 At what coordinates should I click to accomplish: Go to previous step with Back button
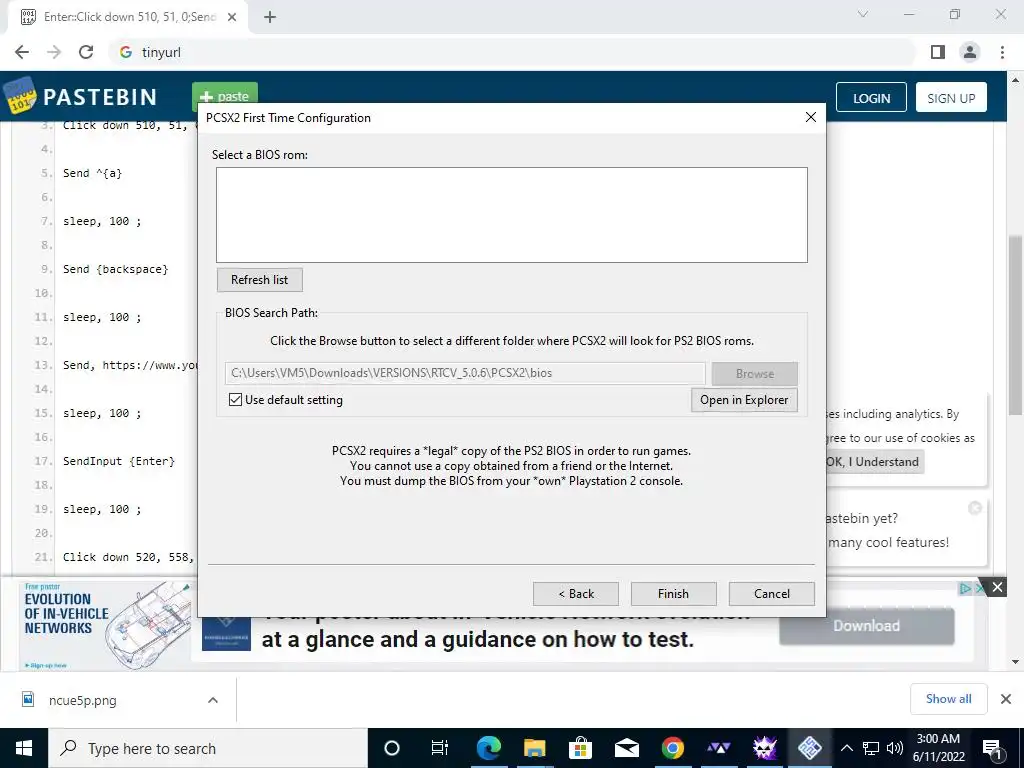point(575,594)
